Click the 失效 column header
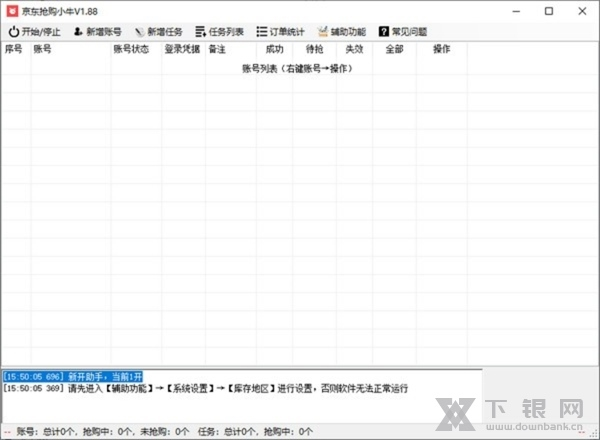This screenshot has height=440, width=600. 354,49
